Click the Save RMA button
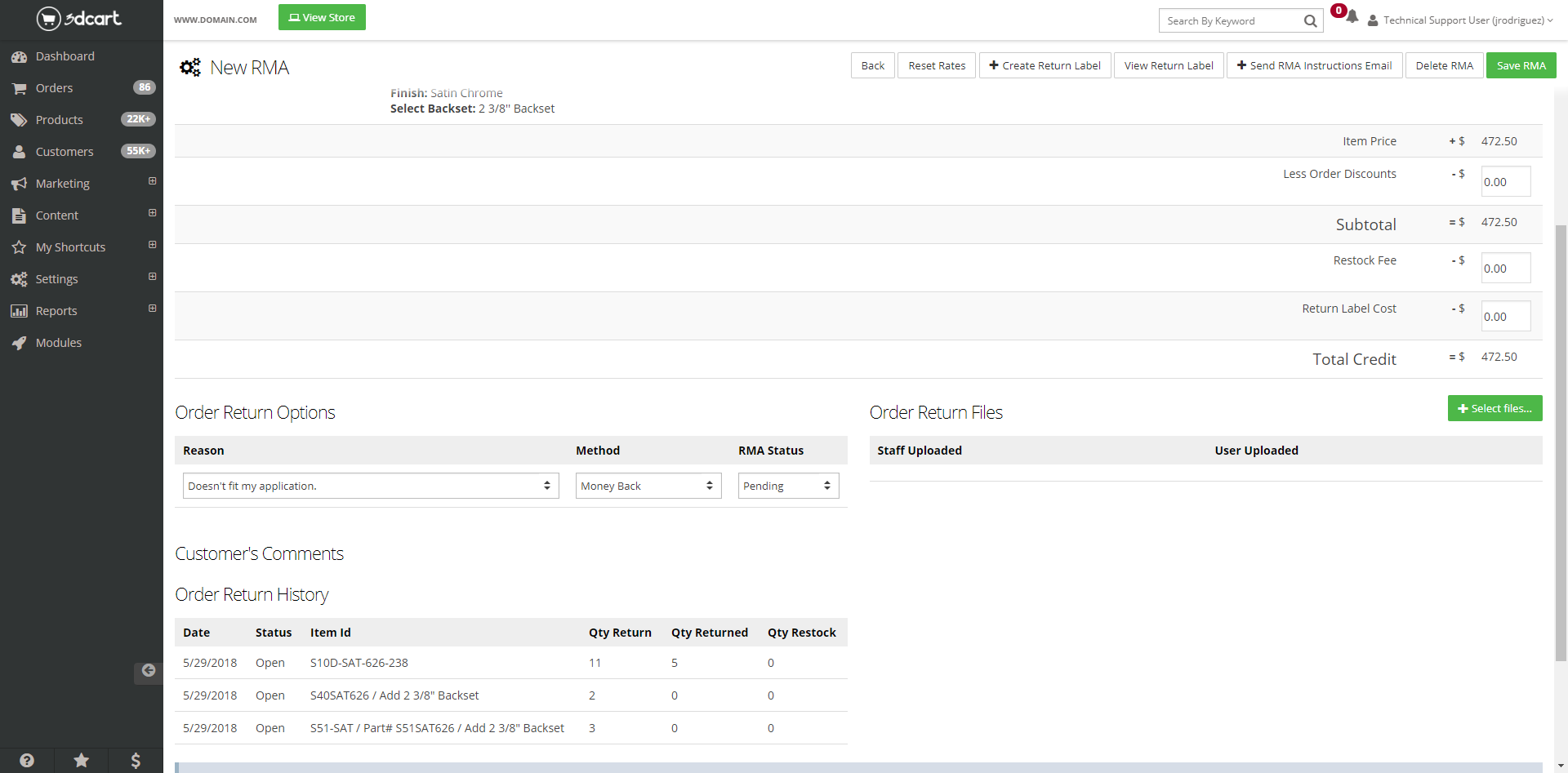1568x773 pixels. pos(1521,65)
